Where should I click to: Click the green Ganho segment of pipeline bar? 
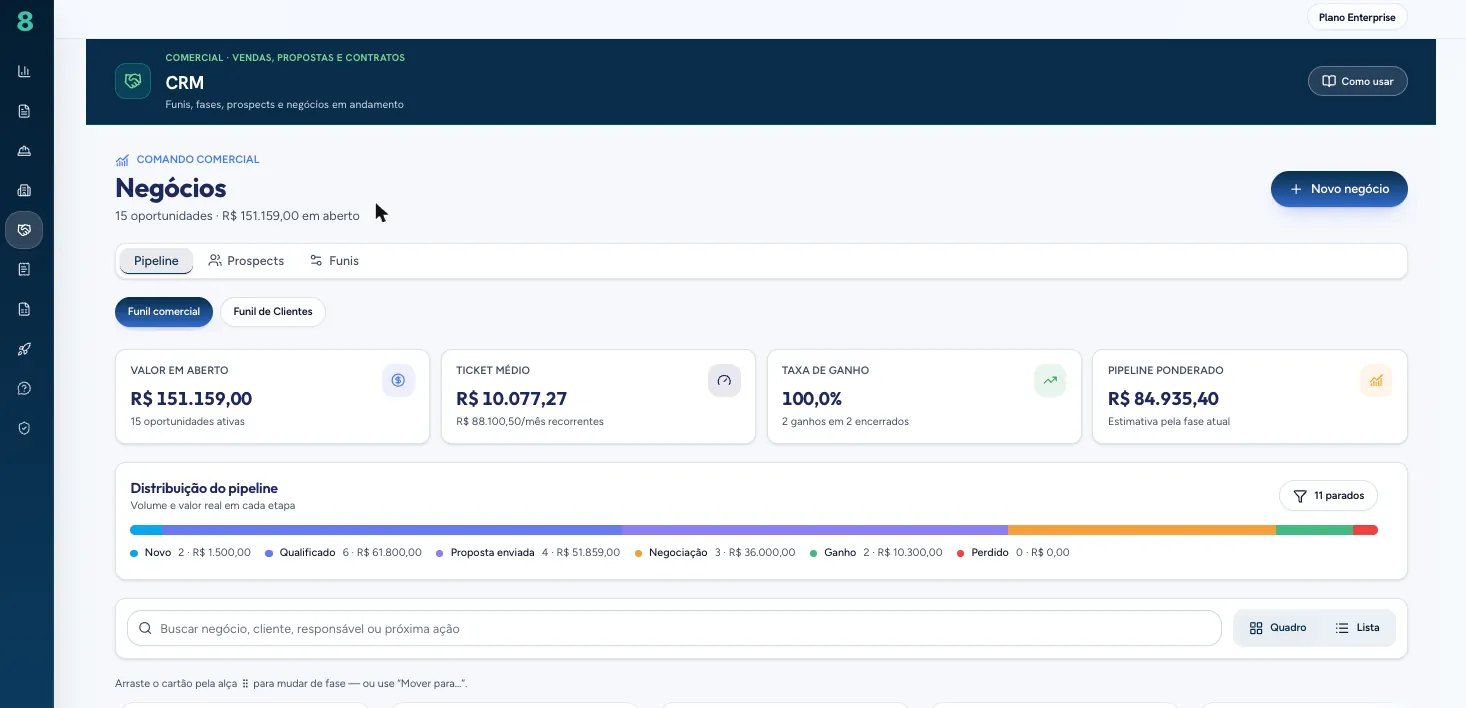1314,530
